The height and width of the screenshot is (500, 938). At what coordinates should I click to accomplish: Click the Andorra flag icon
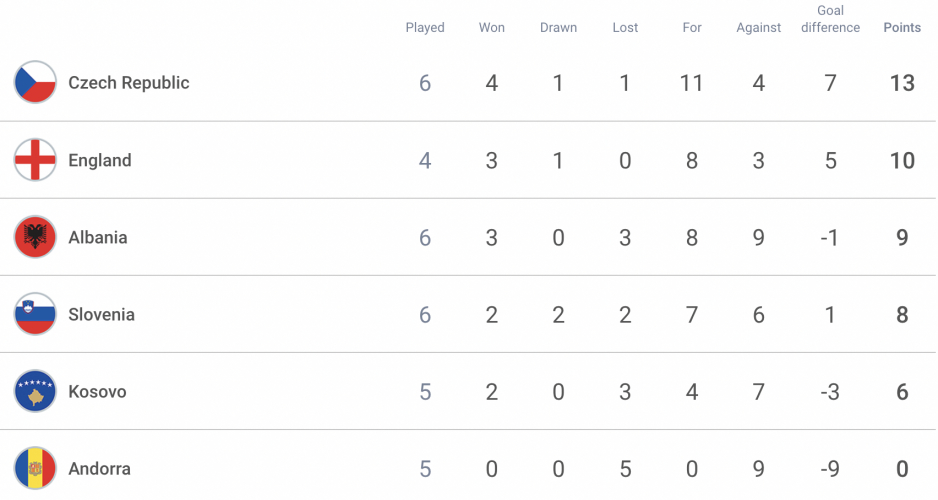[x=35, y=468]
